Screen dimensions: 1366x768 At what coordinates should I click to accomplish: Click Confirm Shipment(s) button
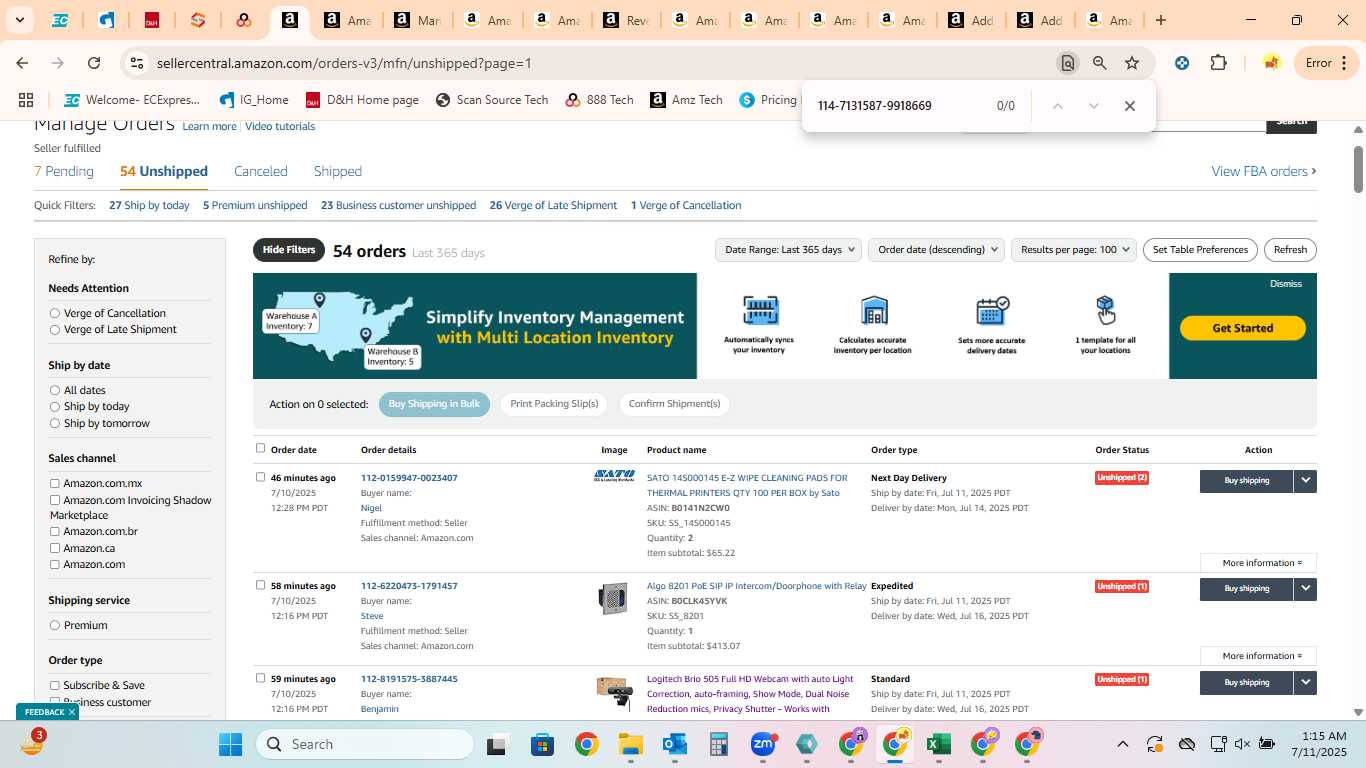674,404
